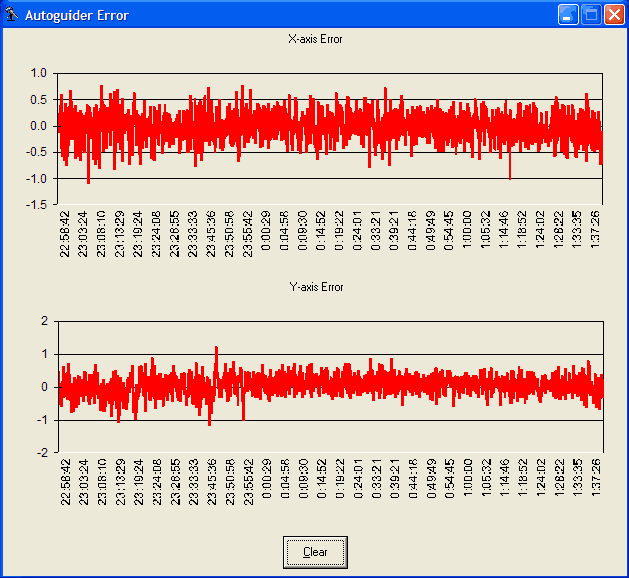Click the -2 tick on Y-axis Error scale
Image resolution: width=629 pixels, height=578 pixels.
click(42, 453)
